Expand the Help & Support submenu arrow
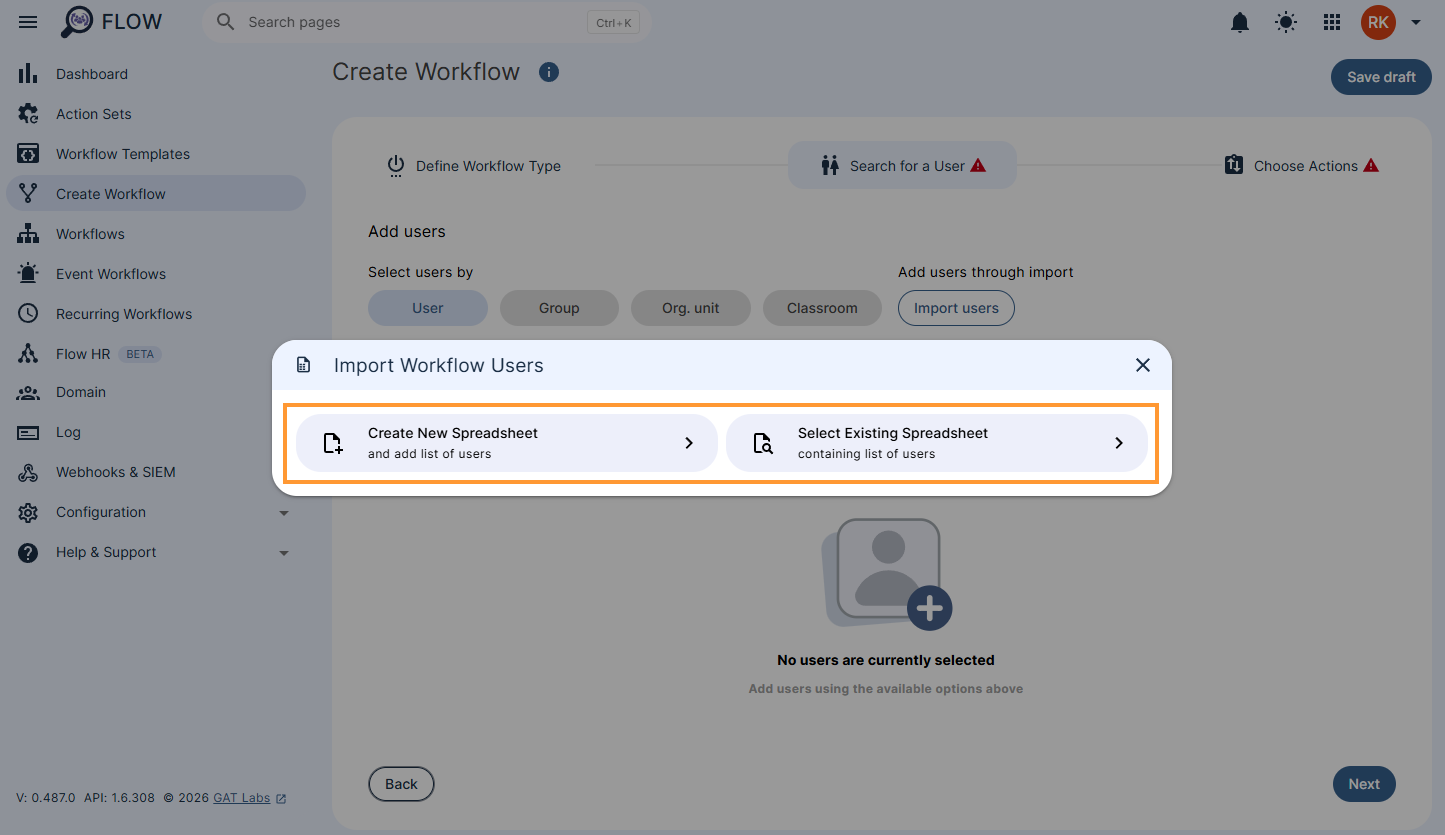Image resolution: width=1445 pixels, height=835 pixels. click(284, 553)
